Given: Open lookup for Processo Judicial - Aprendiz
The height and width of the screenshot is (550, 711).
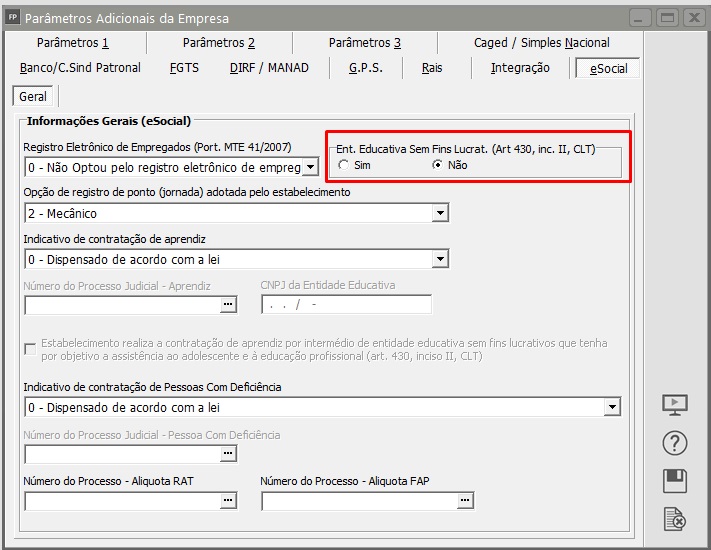Looking at the screenshot, I should click(228, 305).
